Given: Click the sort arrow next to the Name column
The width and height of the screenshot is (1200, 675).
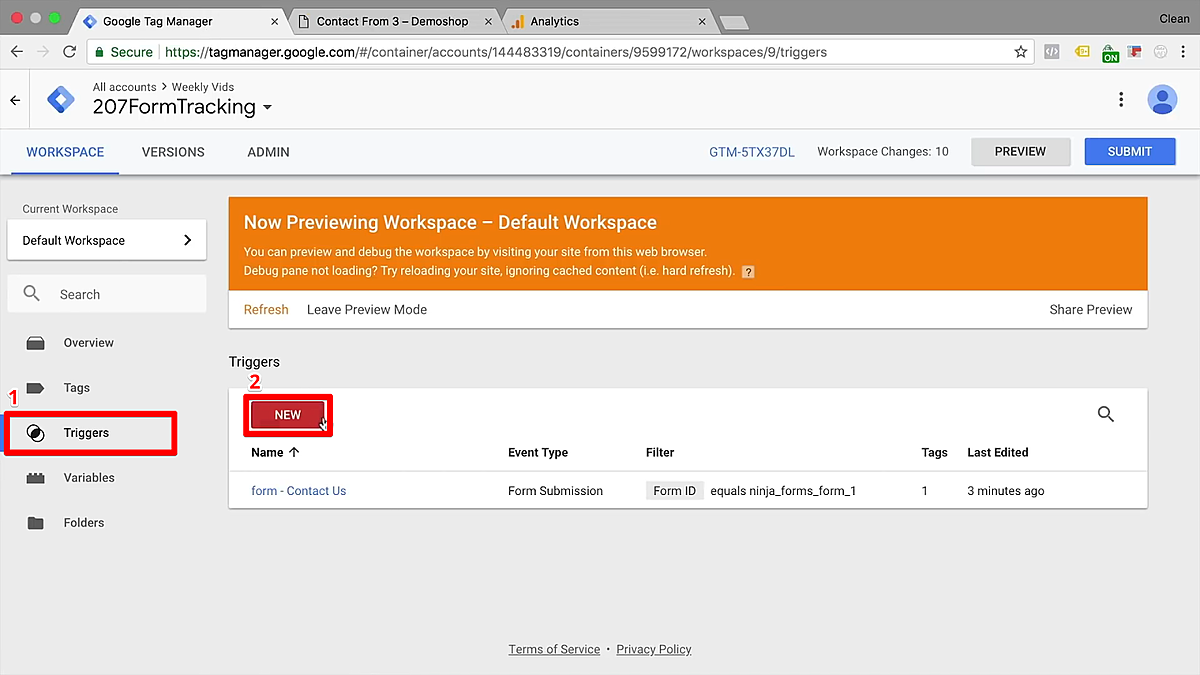Looking at the screenshot, I should tap(294, 452).
